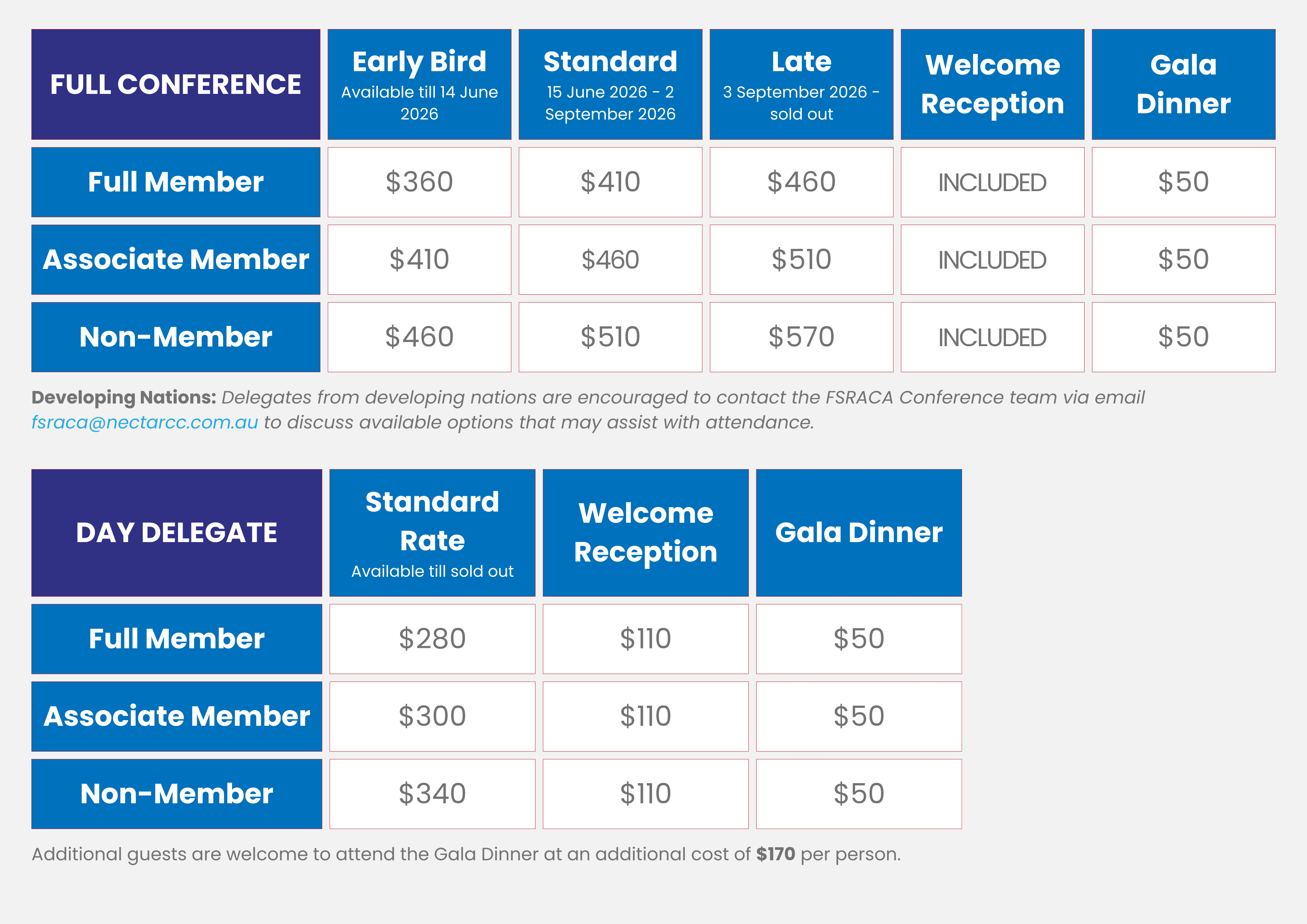Click the bold Developing Nations label
Image resolution: width=1307 pixels, height=924 pixels.
click(x=124, y=398)
